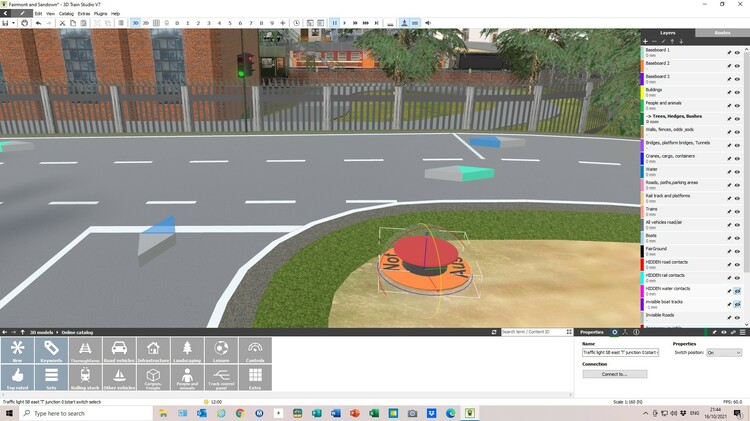Move selected layer down with arrow icon

[x=681, y=42]
